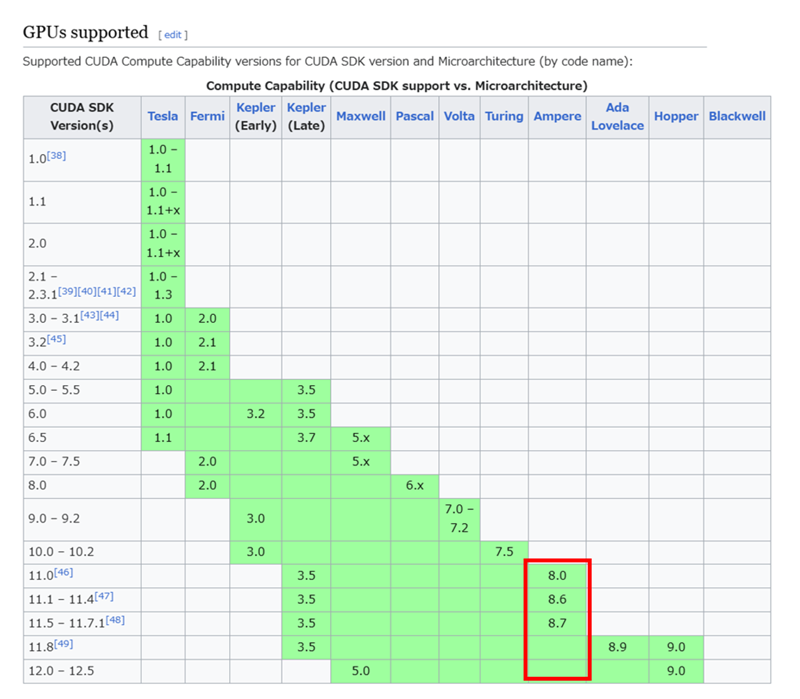The height and width of the screenshot is (699, 800).
Task: Click the Volta column header link
Action: (x=459, y=116)
